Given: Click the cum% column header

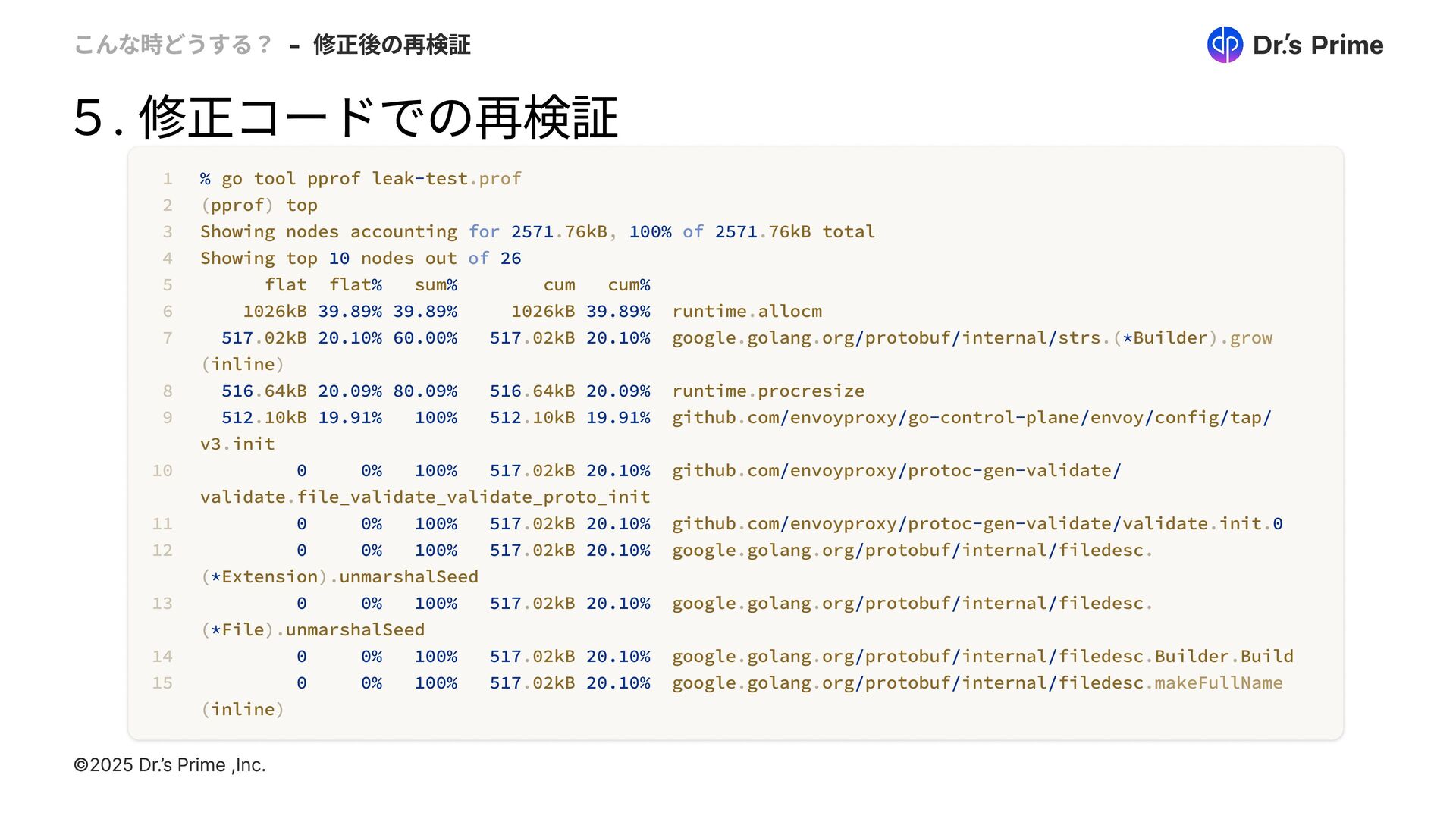Looking at the screenshot, I should pyautogui.click(x=629, y=285).
